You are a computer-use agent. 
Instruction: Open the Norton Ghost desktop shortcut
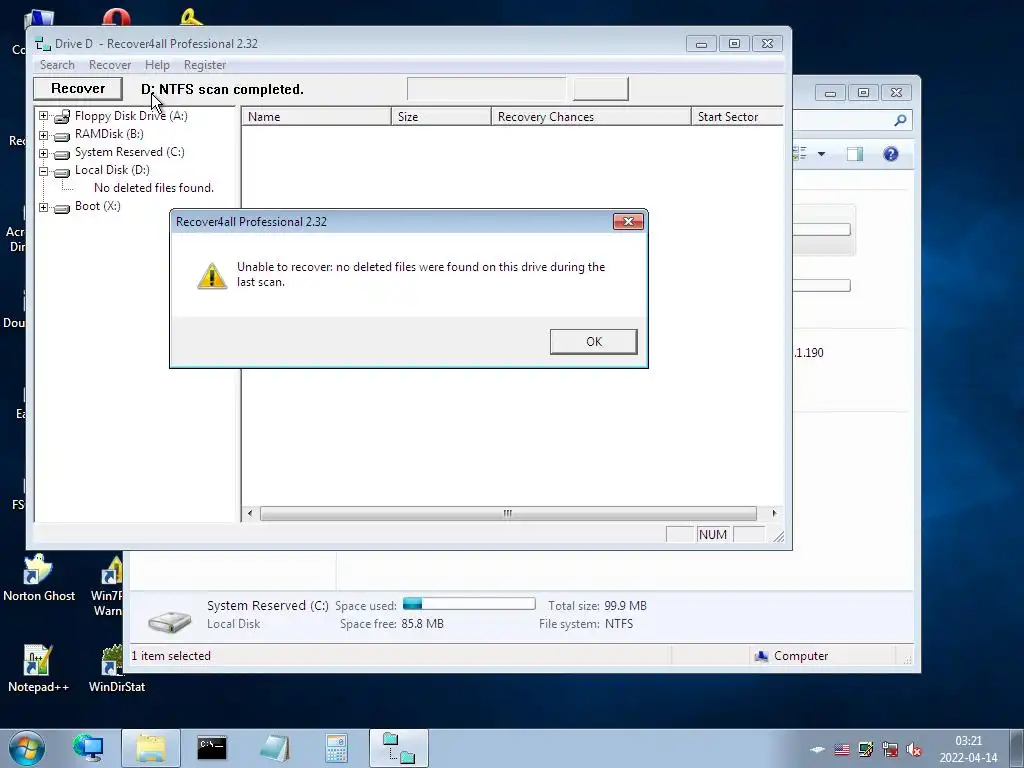point(39,579)
